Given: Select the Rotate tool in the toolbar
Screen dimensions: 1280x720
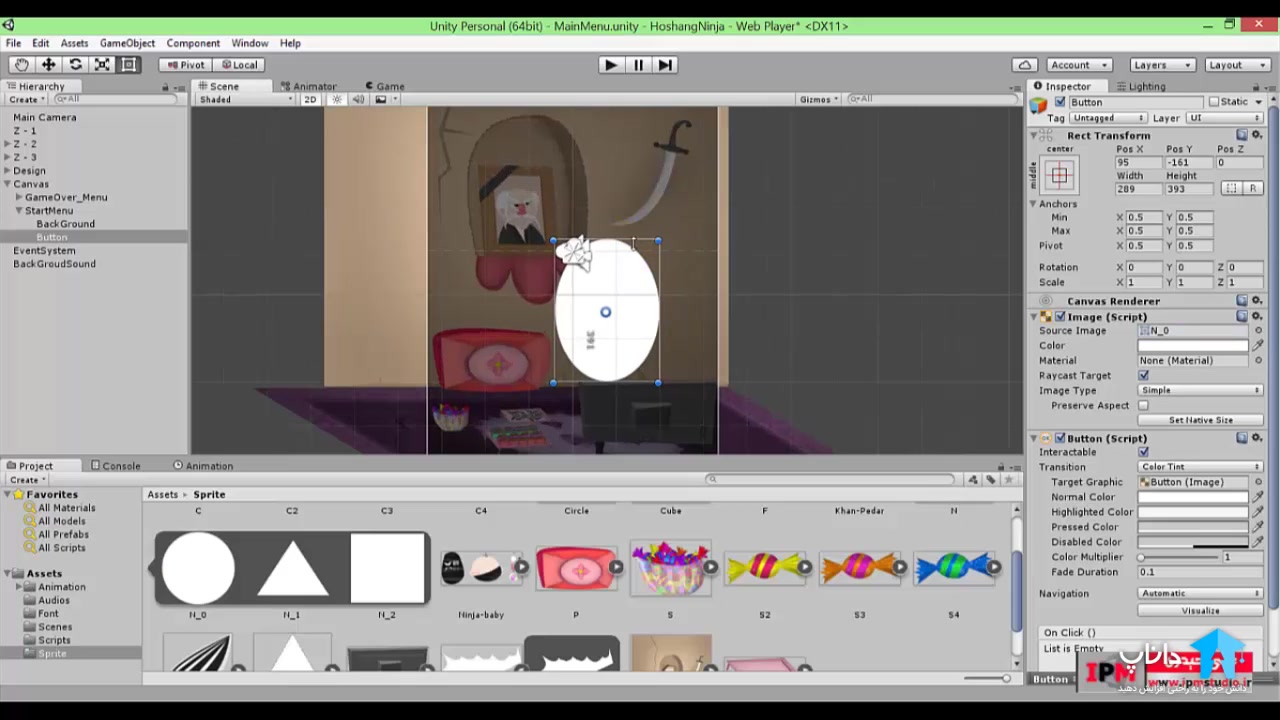Looking at the screenshot, I should [75, 65].
